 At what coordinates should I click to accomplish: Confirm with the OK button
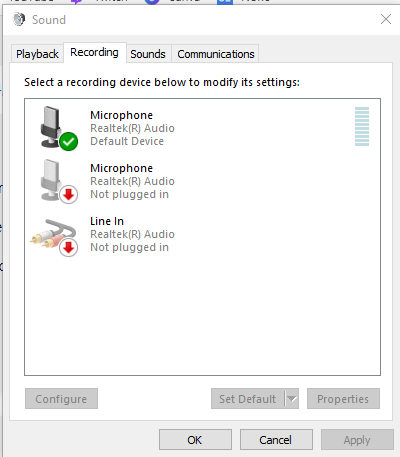click(x=195, y=440)
